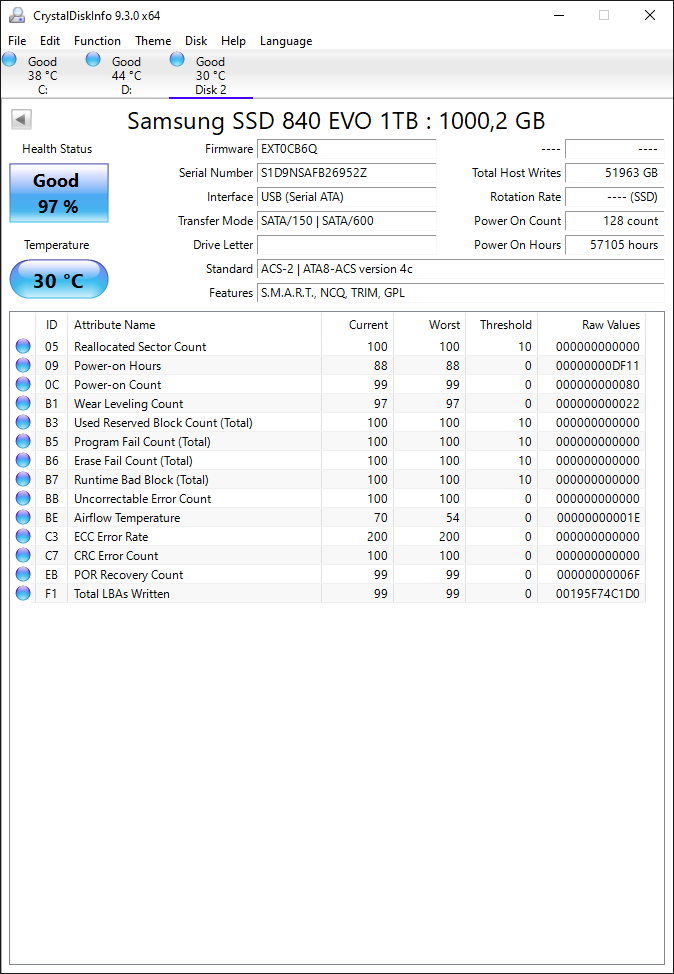Viewport: 674px width, 974px height.
Task: Click status orb for ECC Error Rate
Action: (23, 536)
